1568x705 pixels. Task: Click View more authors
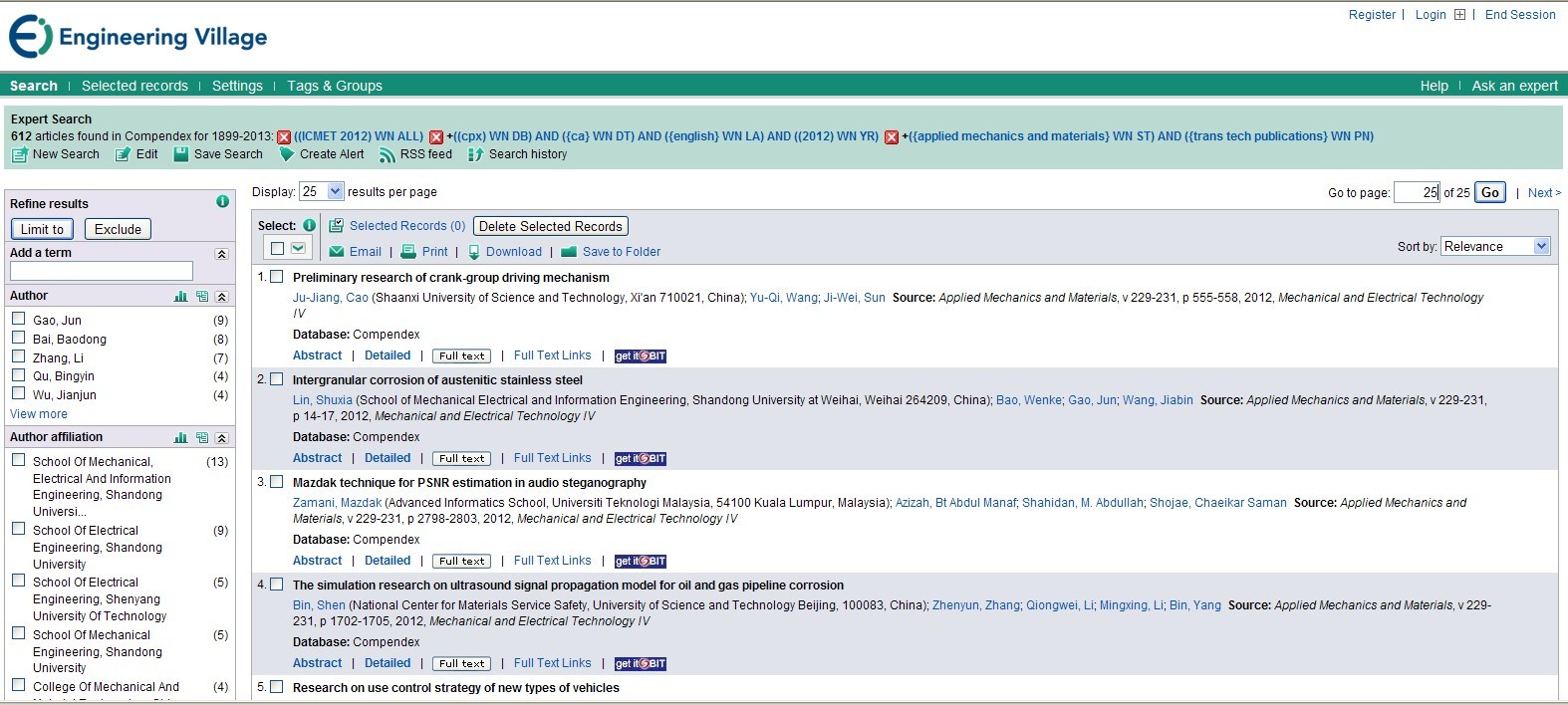[x=39, y=414]
